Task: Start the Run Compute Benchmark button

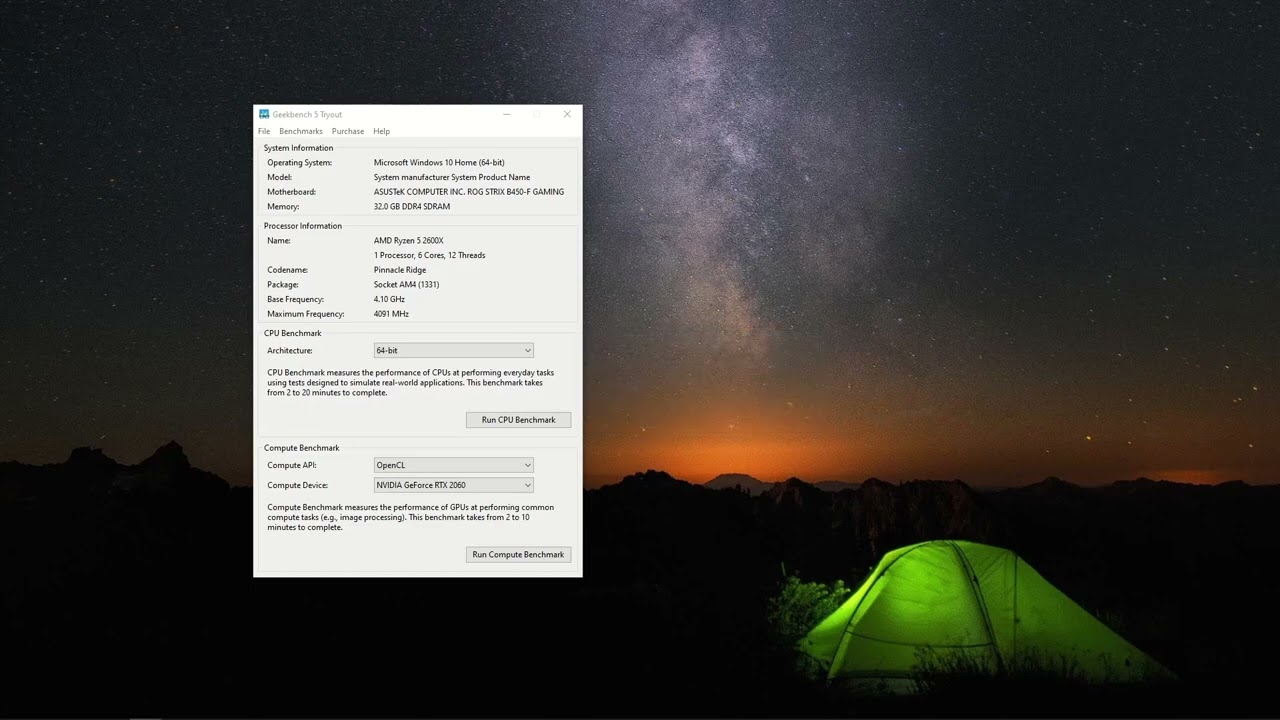Action: 518,554
